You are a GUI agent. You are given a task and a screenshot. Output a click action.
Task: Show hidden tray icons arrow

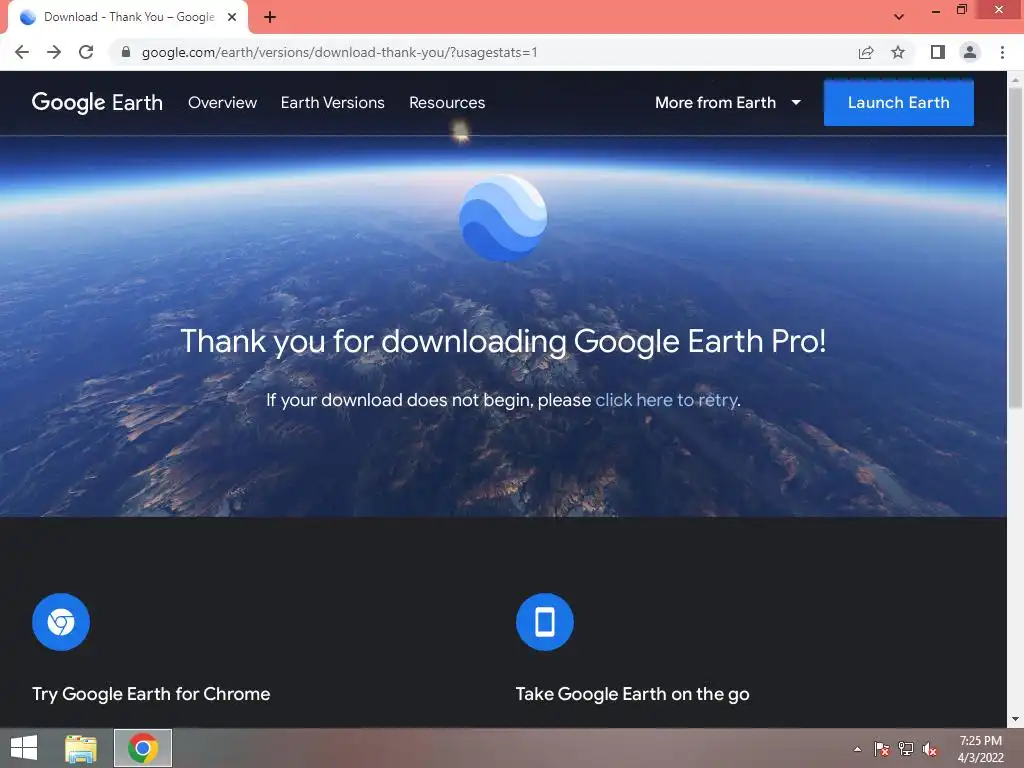(857, 749)
